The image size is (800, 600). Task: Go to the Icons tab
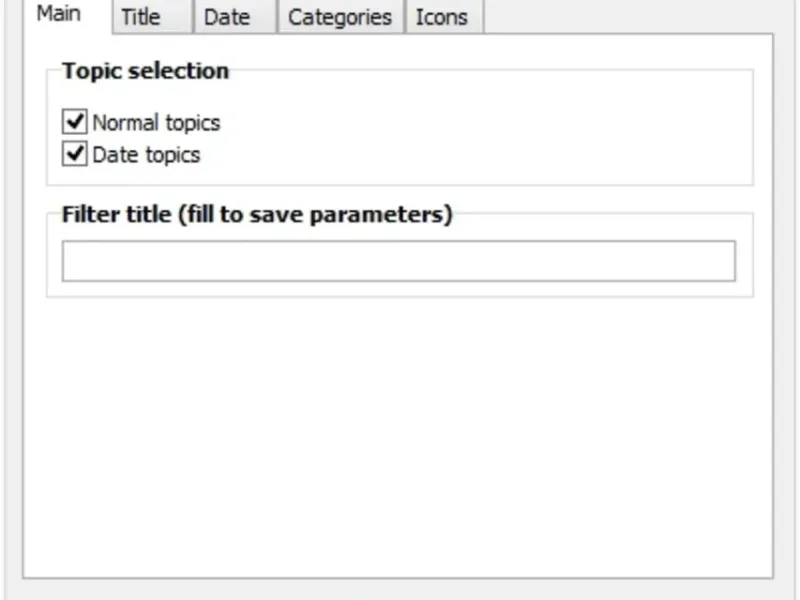click(x=441, y=17)
